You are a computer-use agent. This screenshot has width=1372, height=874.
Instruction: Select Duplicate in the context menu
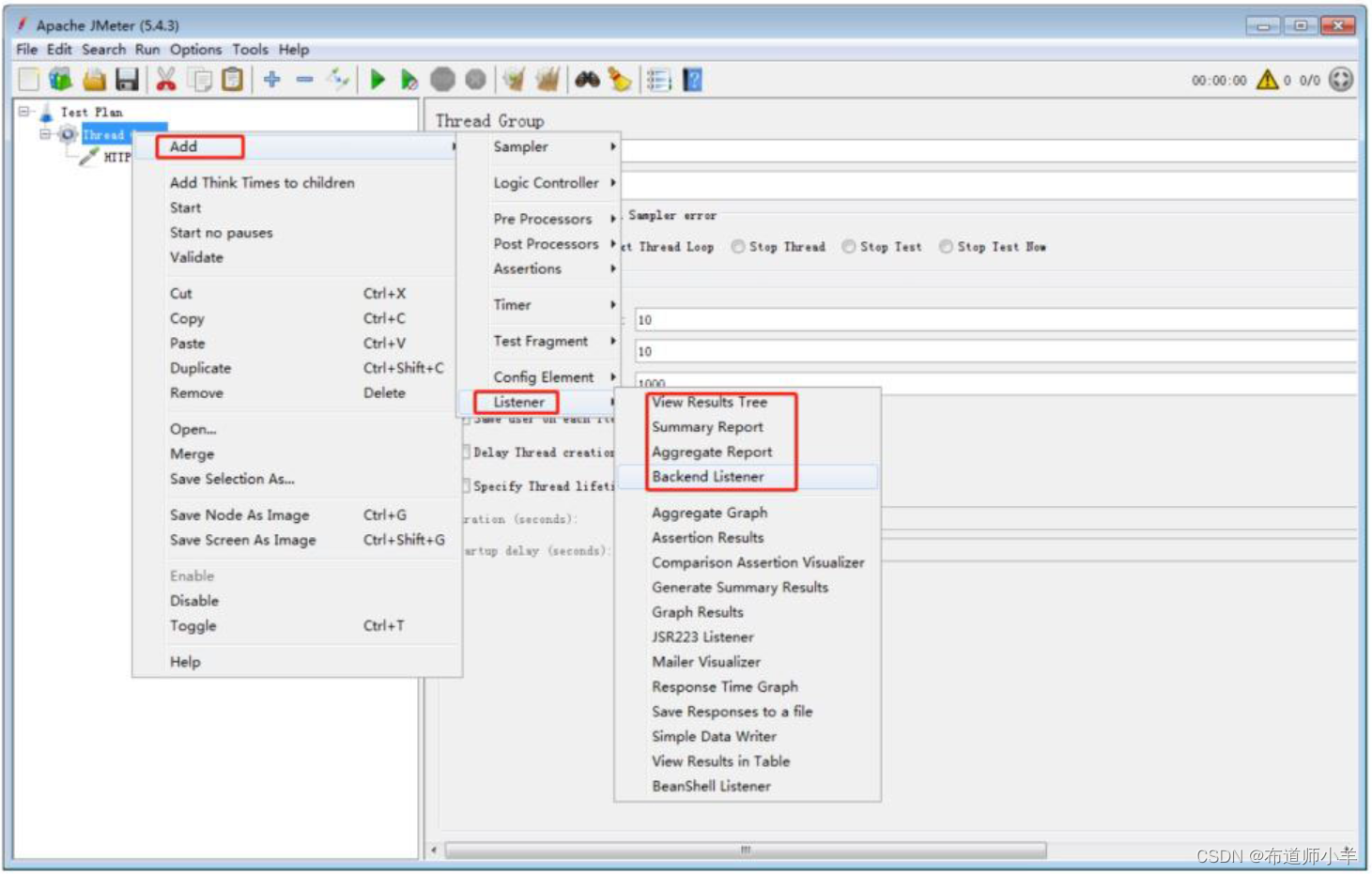click(x=298, y=369)
